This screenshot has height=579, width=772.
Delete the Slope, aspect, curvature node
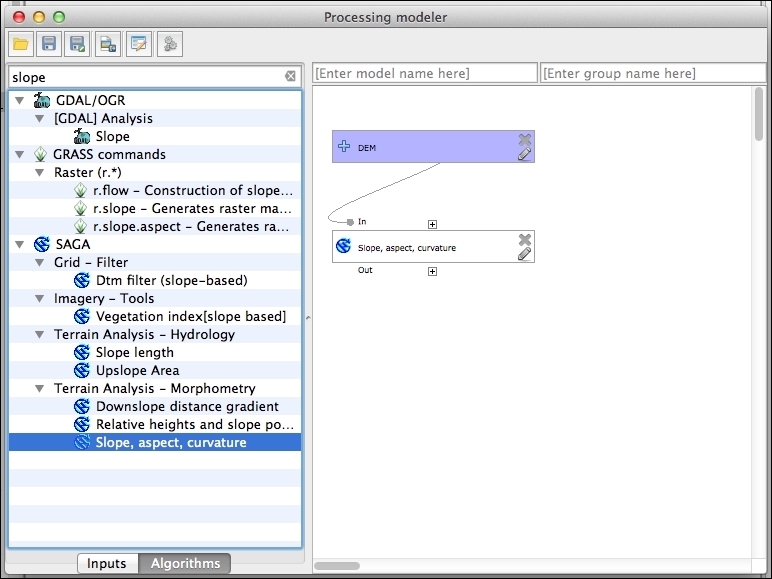click(x=524, y=239)
